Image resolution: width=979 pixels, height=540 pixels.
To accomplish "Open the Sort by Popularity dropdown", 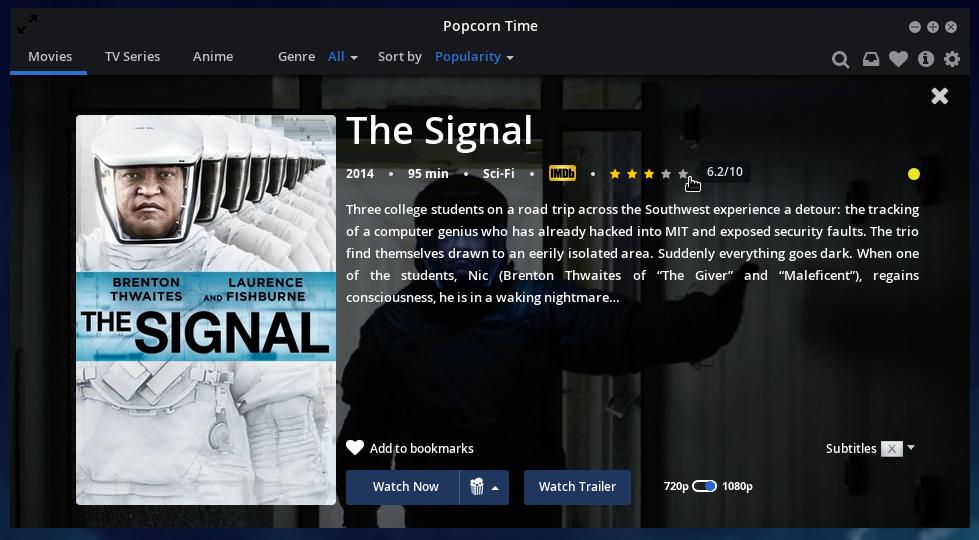I will pyautogui.click(x=474, y=57).
